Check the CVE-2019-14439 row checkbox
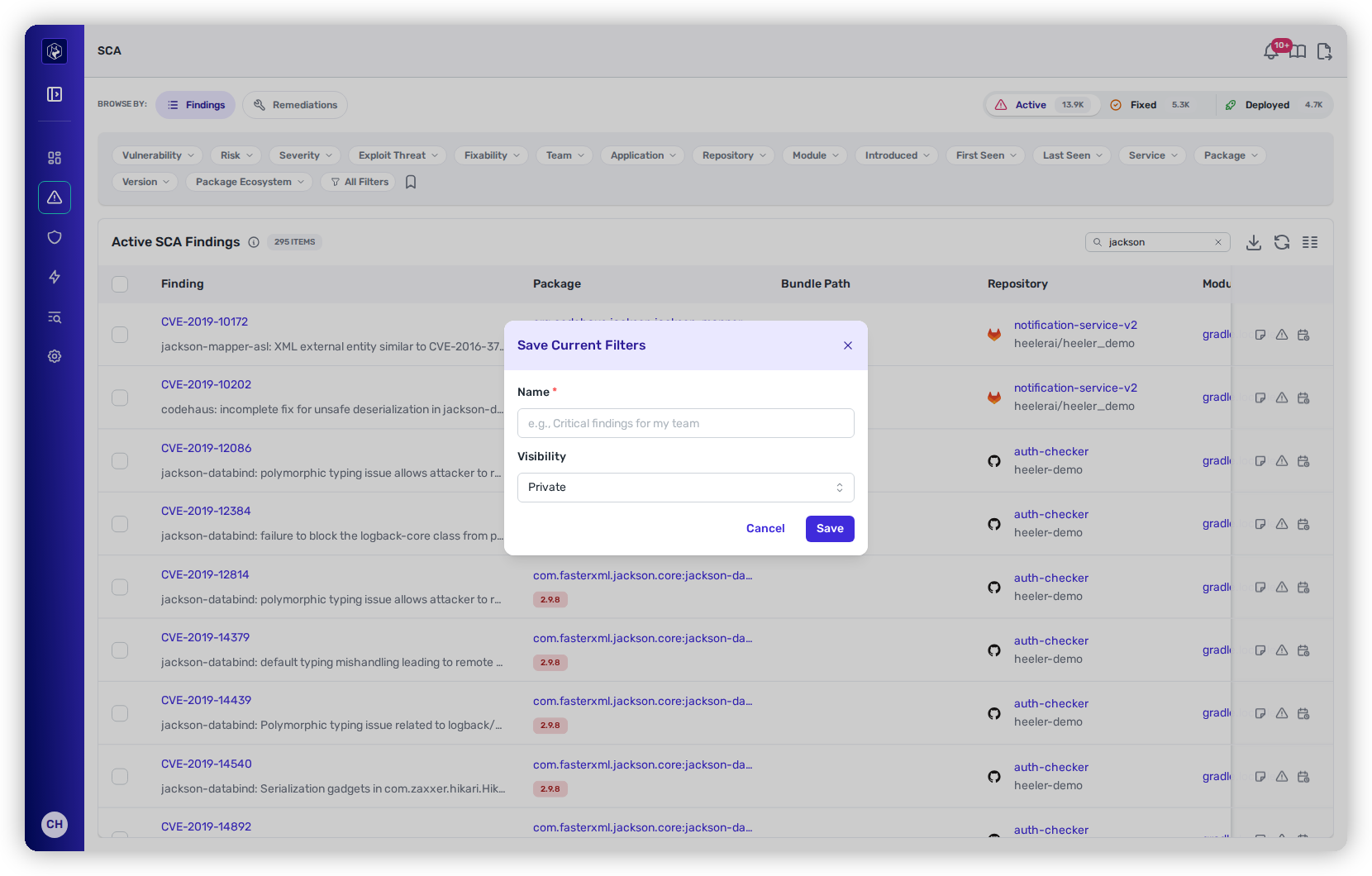The image size is (1372, 876). [x=120, y=713]
